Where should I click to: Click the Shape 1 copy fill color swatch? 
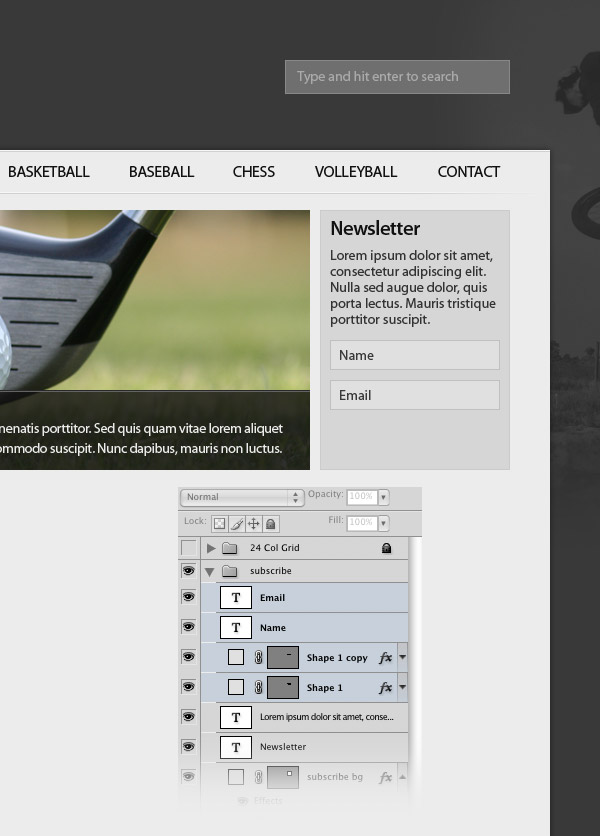(236, 657)
